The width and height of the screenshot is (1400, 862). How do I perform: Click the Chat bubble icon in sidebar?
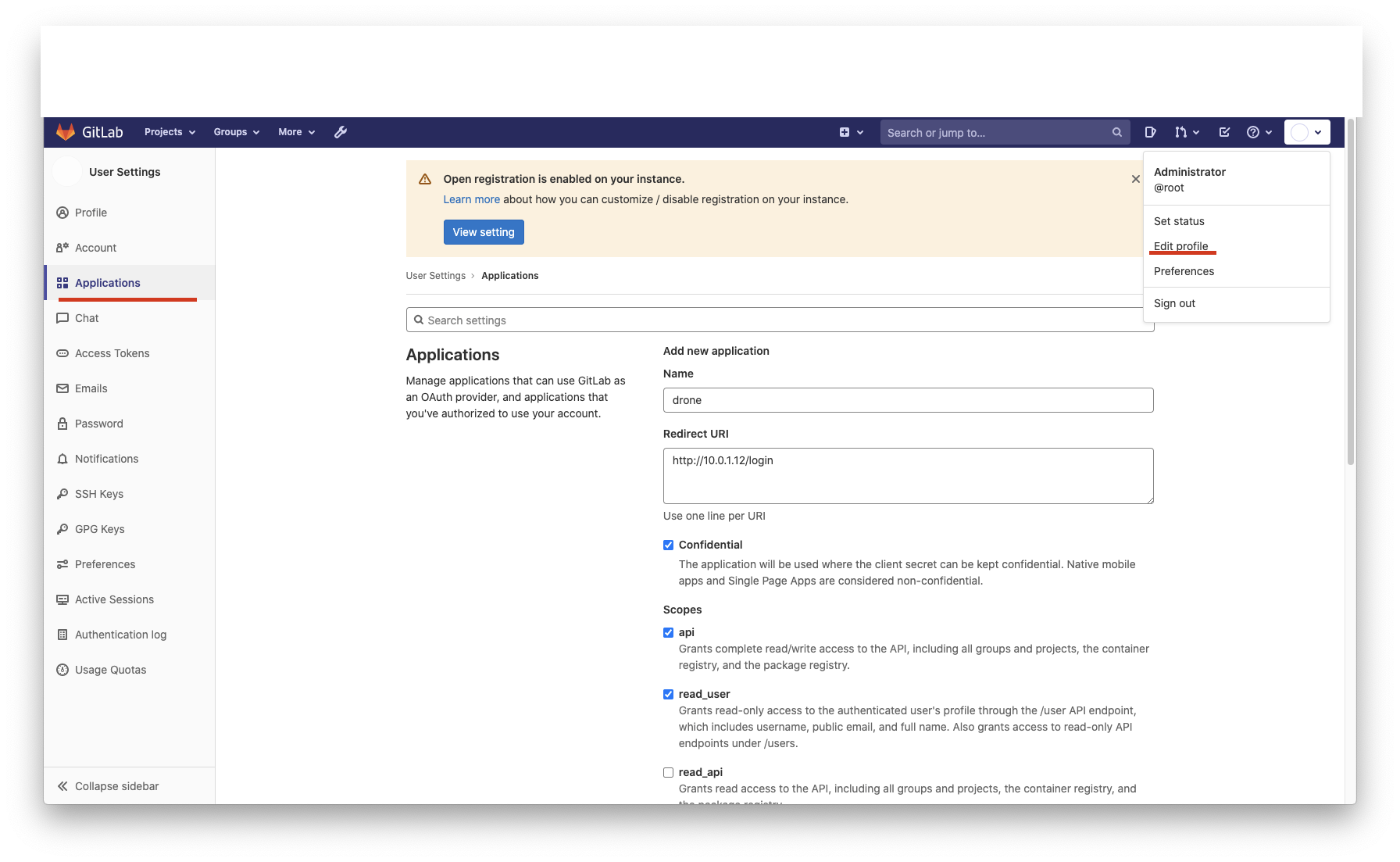click(x=62, y=318)
